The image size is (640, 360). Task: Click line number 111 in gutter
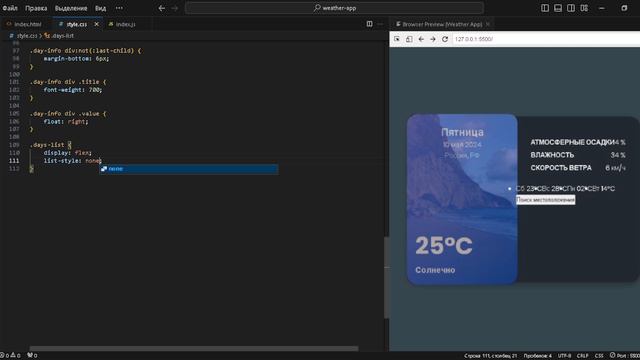[x=14, y=161]
